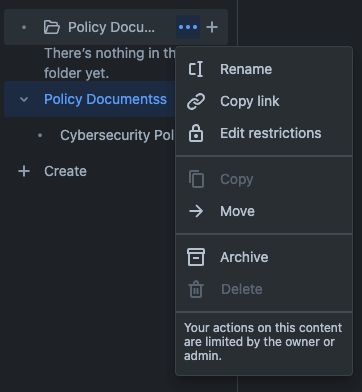Open the Cybersecurity Pol... child page
The height and width of the screenshot is (392, 362).
[x=118, y=135]
